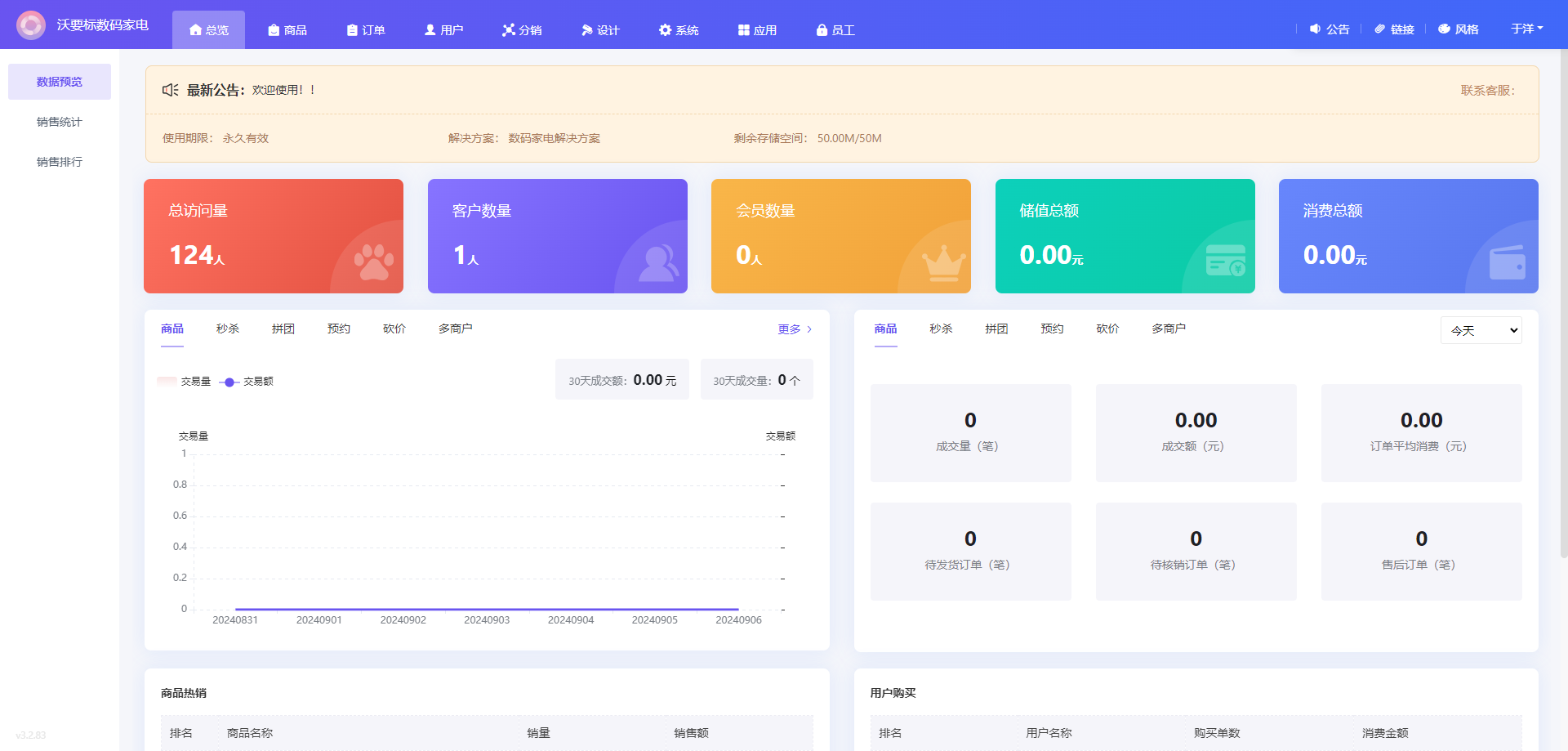Click the 20240903 chart axis label

pos(487,620)
